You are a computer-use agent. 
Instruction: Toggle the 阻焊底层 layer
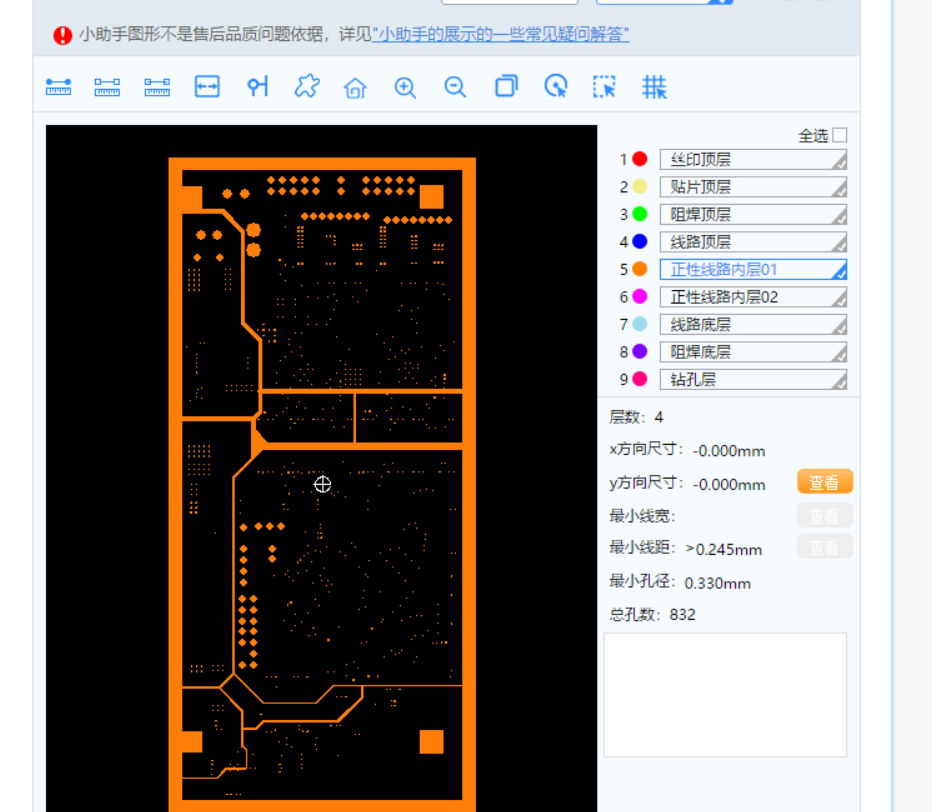click(x=753, y=352)
